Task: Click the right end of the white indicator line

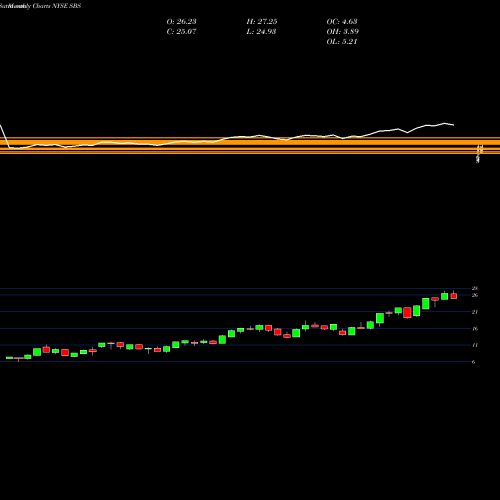Action: (453, 125)
